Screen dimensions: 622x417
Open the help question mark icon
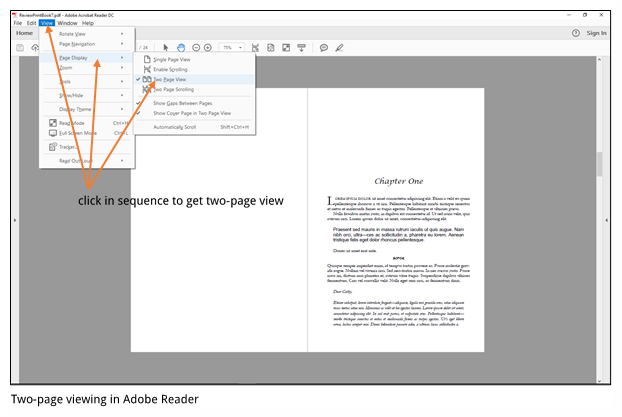click(575, 33)
